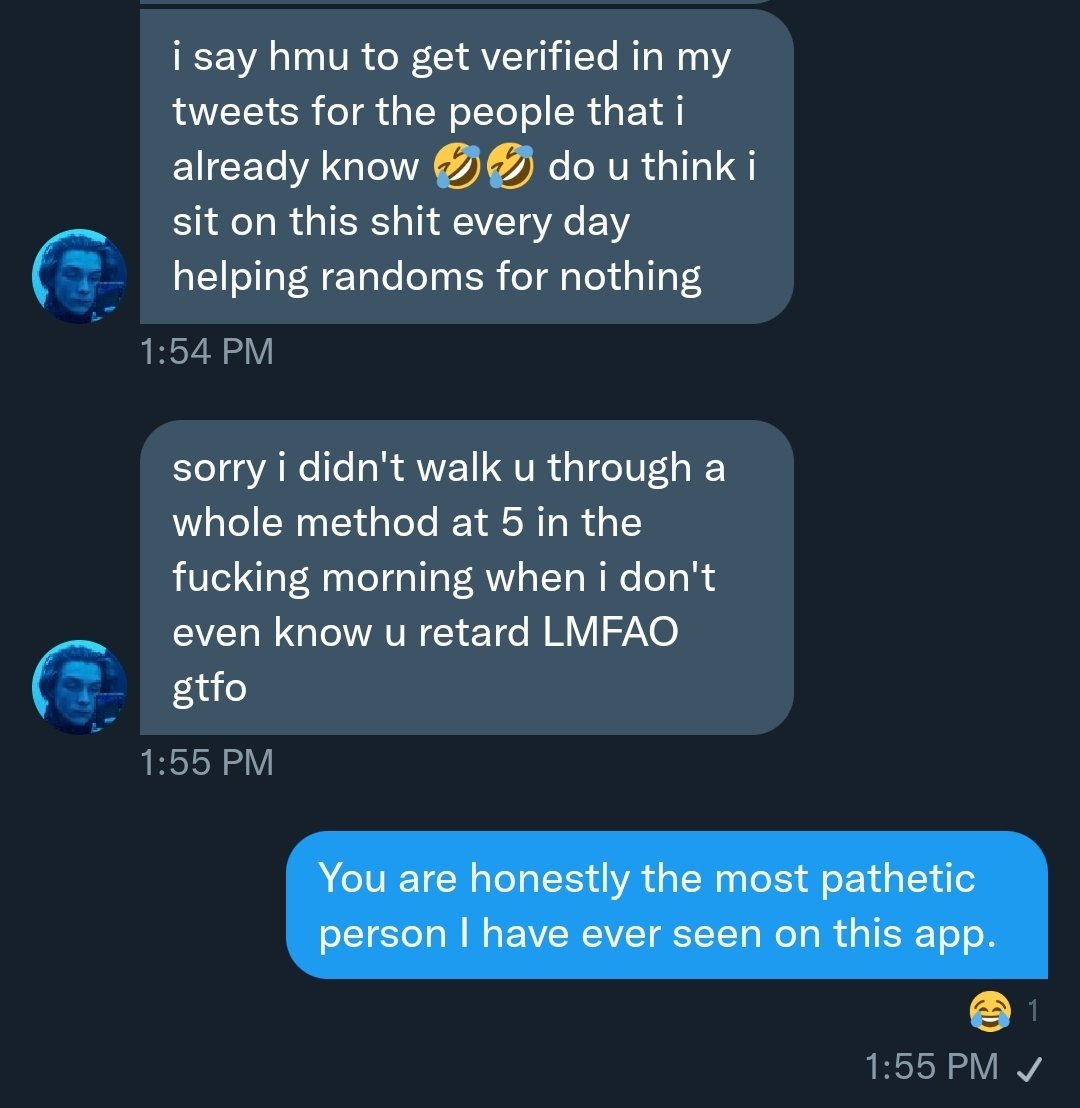The width and height of the screenshot is (1080, 1108).
Task: Click the word 'pathetic' in the blue bubble
Action: [x=897, y=879]
